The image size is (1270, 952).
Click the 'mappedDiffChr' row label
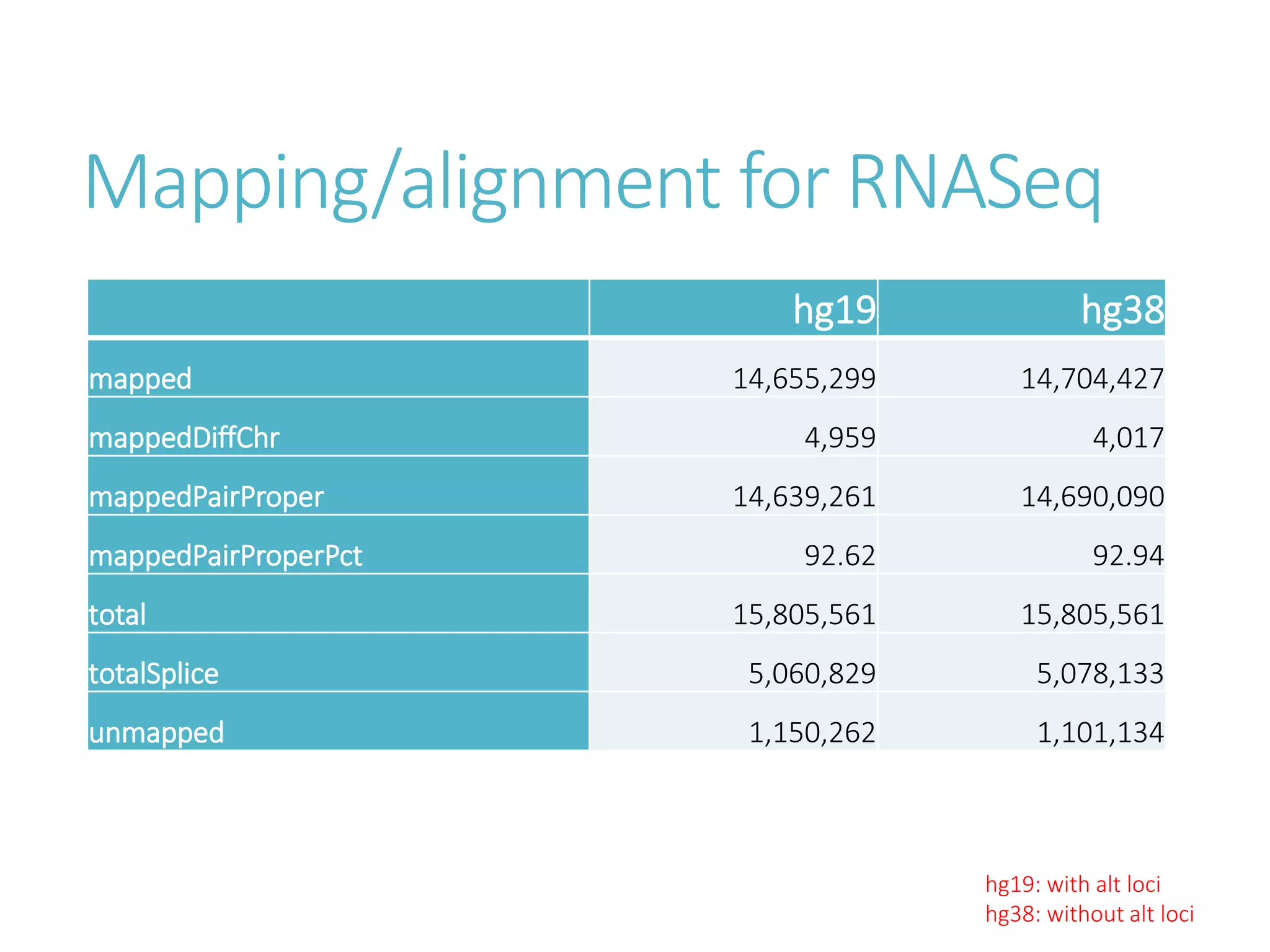[184, 438]
